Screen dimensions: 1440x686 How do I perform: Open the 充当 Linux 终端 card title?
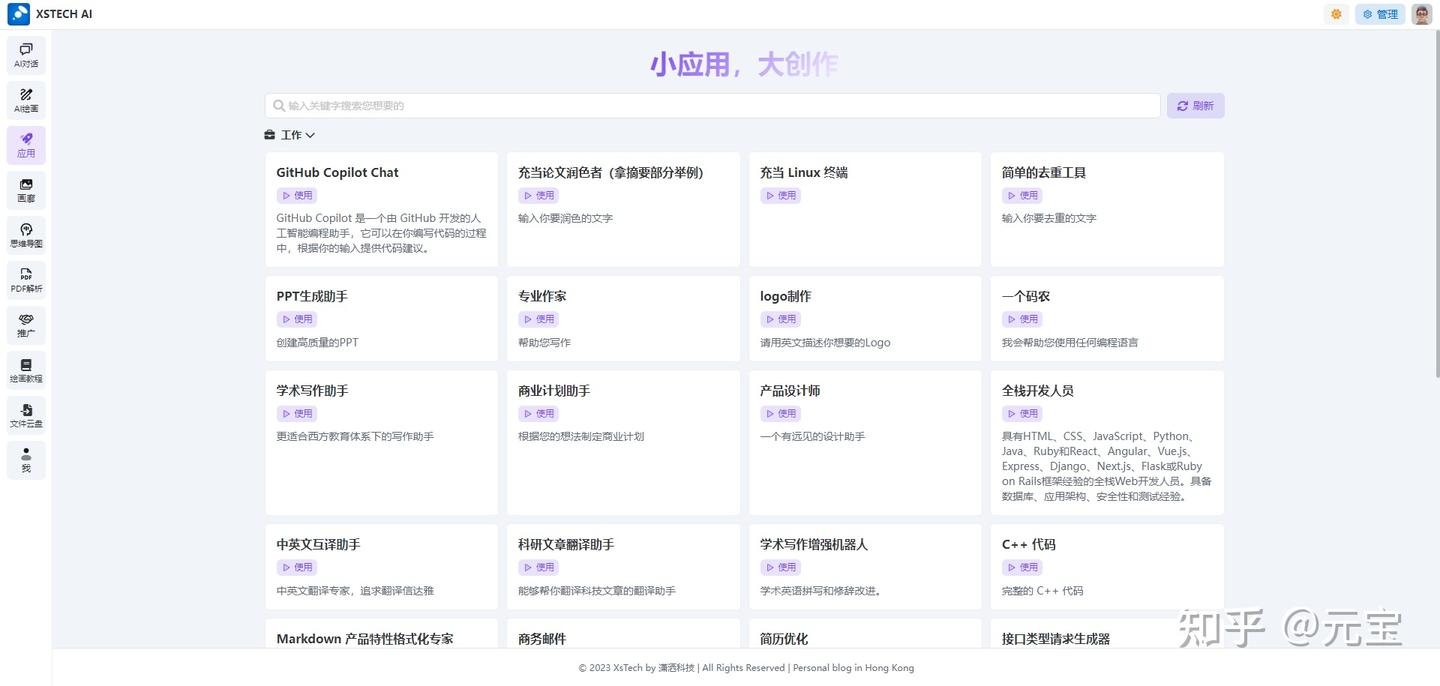804,172
